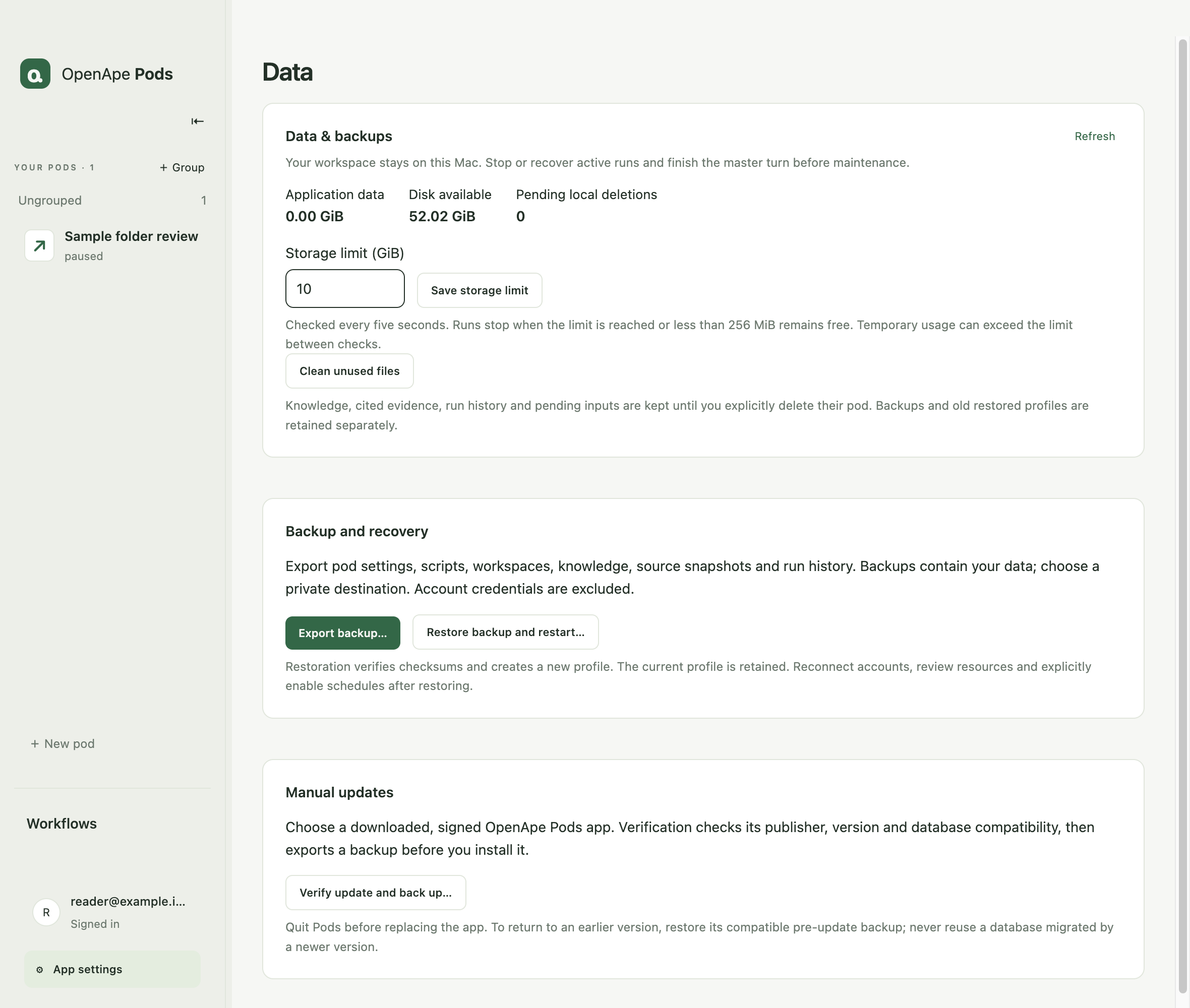Open the Sample folder review arrow icon
The image size is (1190, 1008).
39,246
